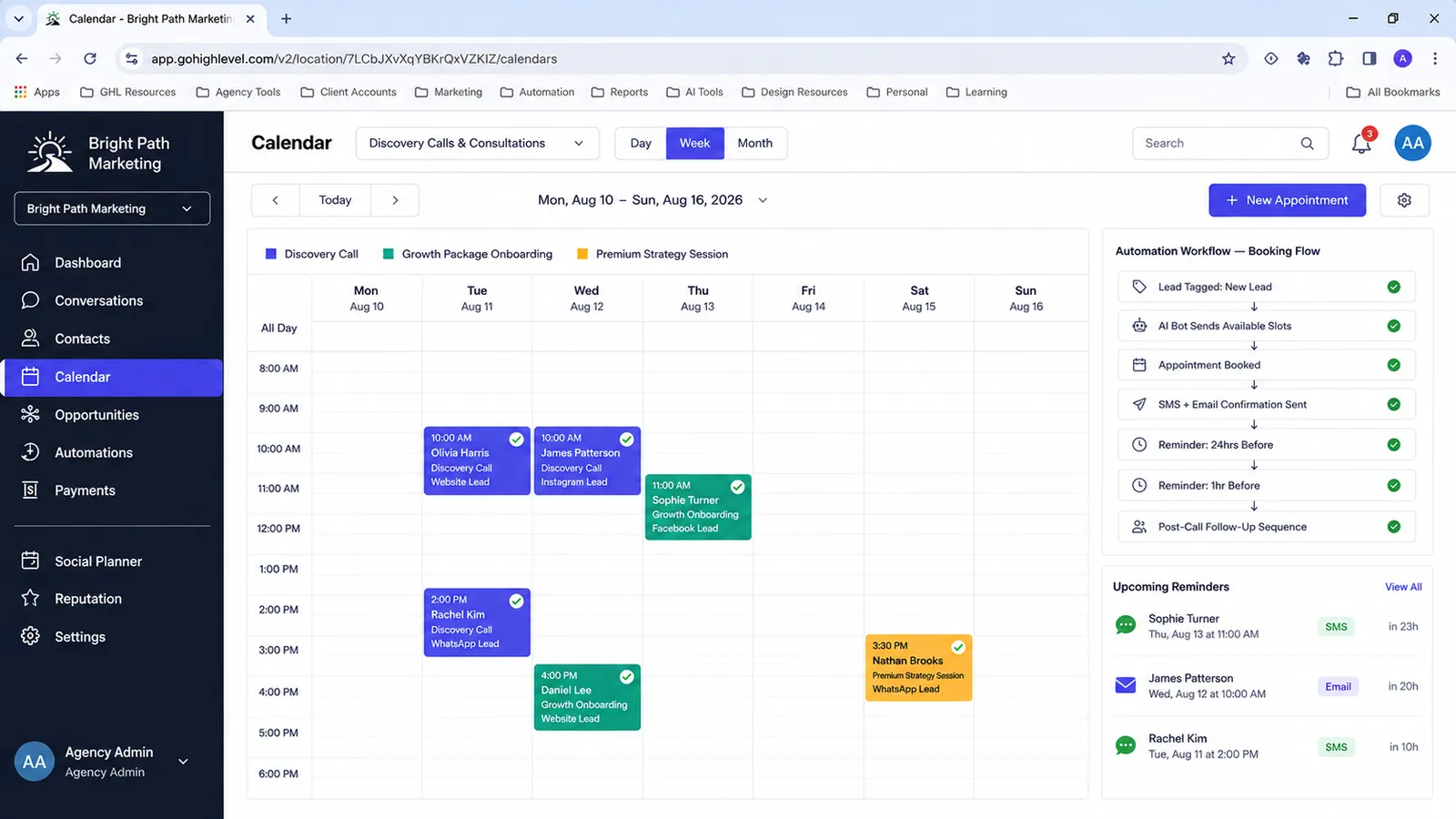
Task: Toggle check on Rachel Kim appointment
Action: tap(516, 602)
